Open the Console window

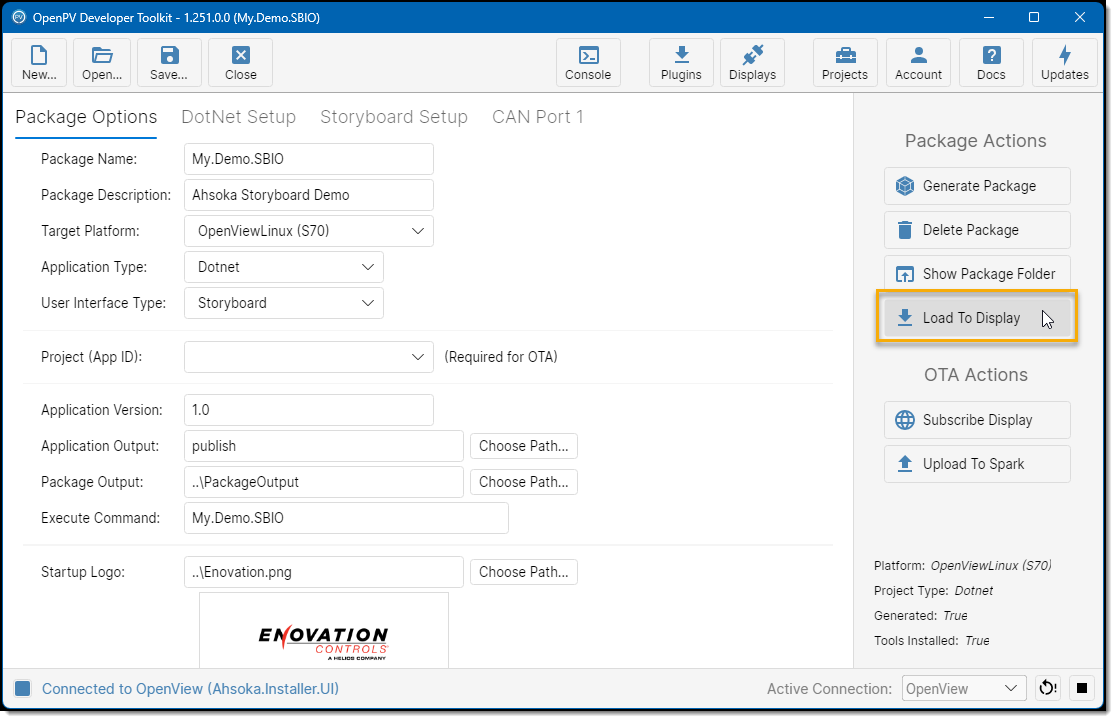[x=588, y=63]
